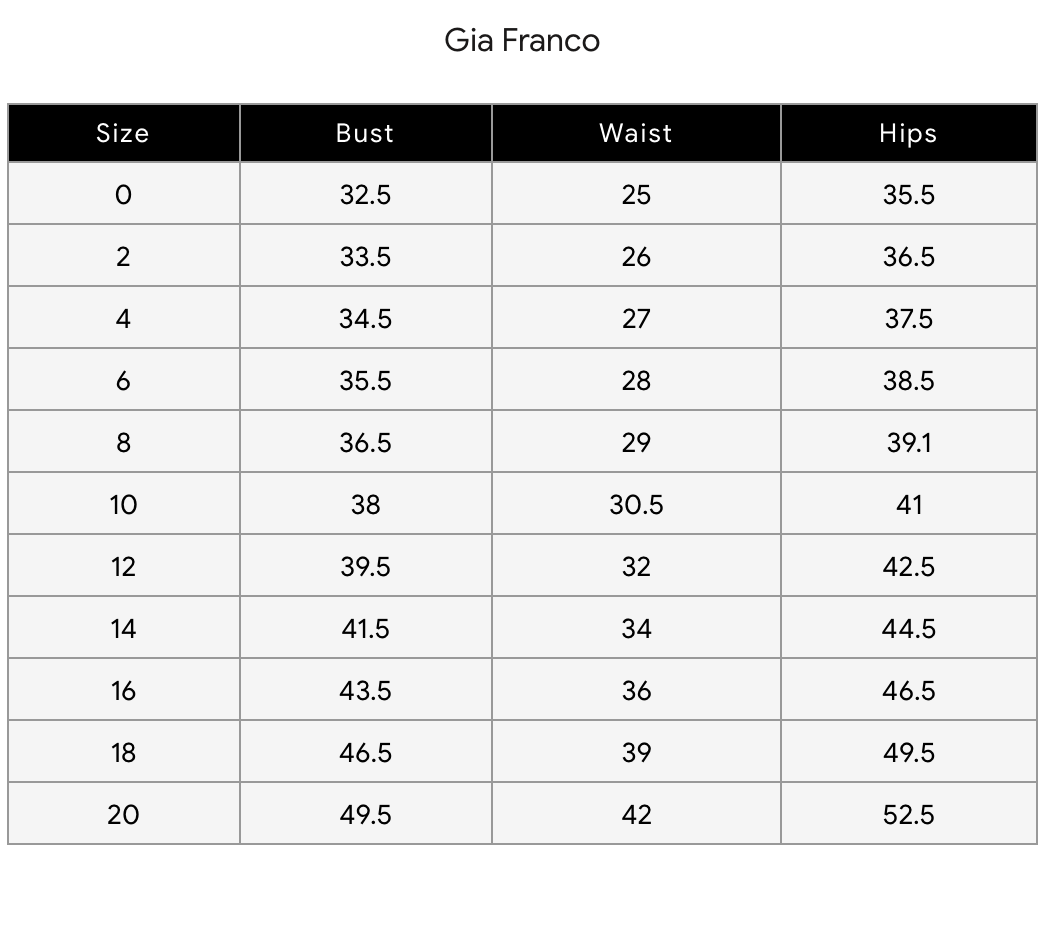Click the Bust column header
Viewport: 1040px width, 948px height.
[365, 133]
